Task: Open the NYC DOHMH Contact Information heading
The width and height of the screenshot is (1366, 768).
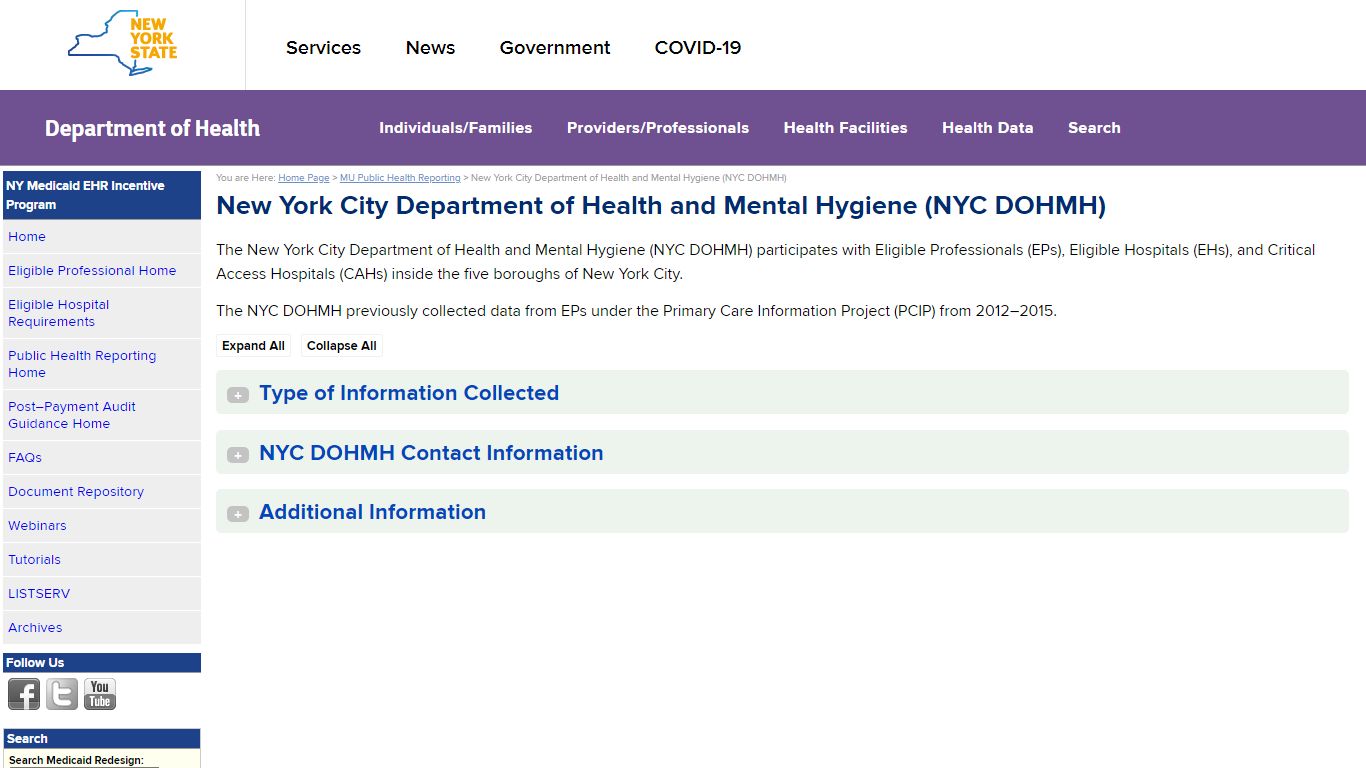Action: coord(431,453)
